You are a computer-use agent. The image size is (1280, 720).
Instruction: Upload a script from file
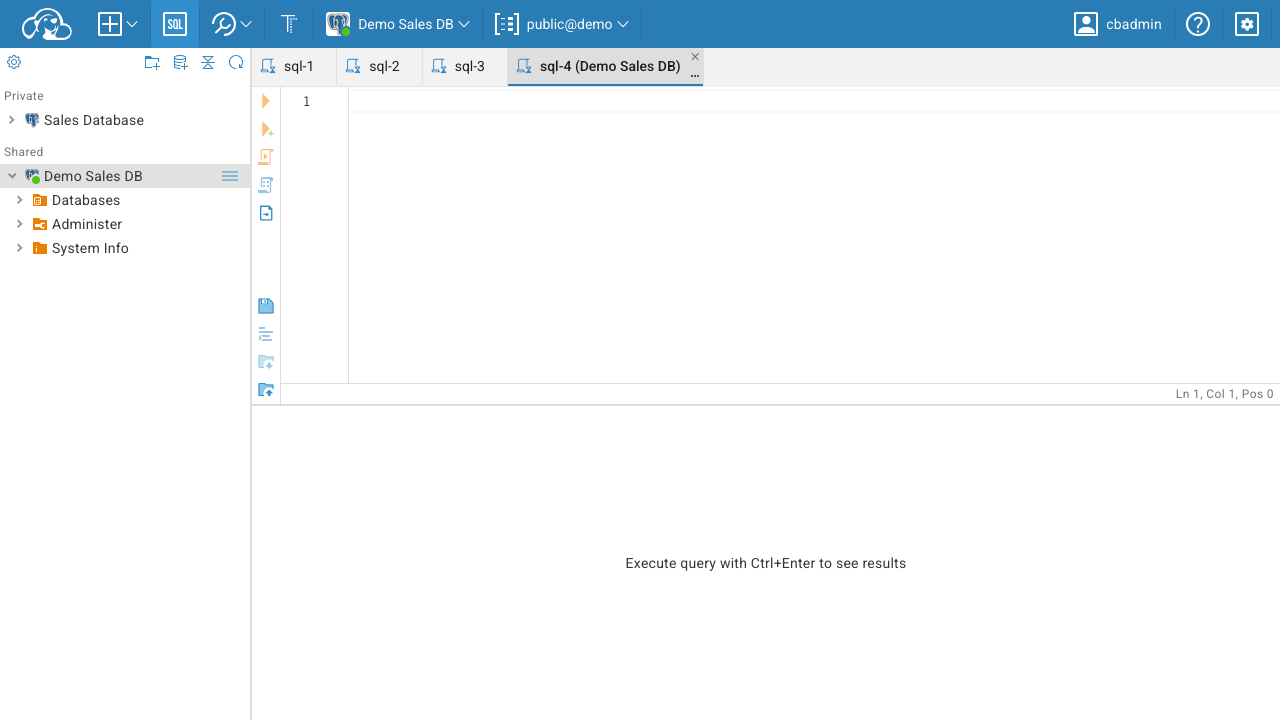coord(266,390)
